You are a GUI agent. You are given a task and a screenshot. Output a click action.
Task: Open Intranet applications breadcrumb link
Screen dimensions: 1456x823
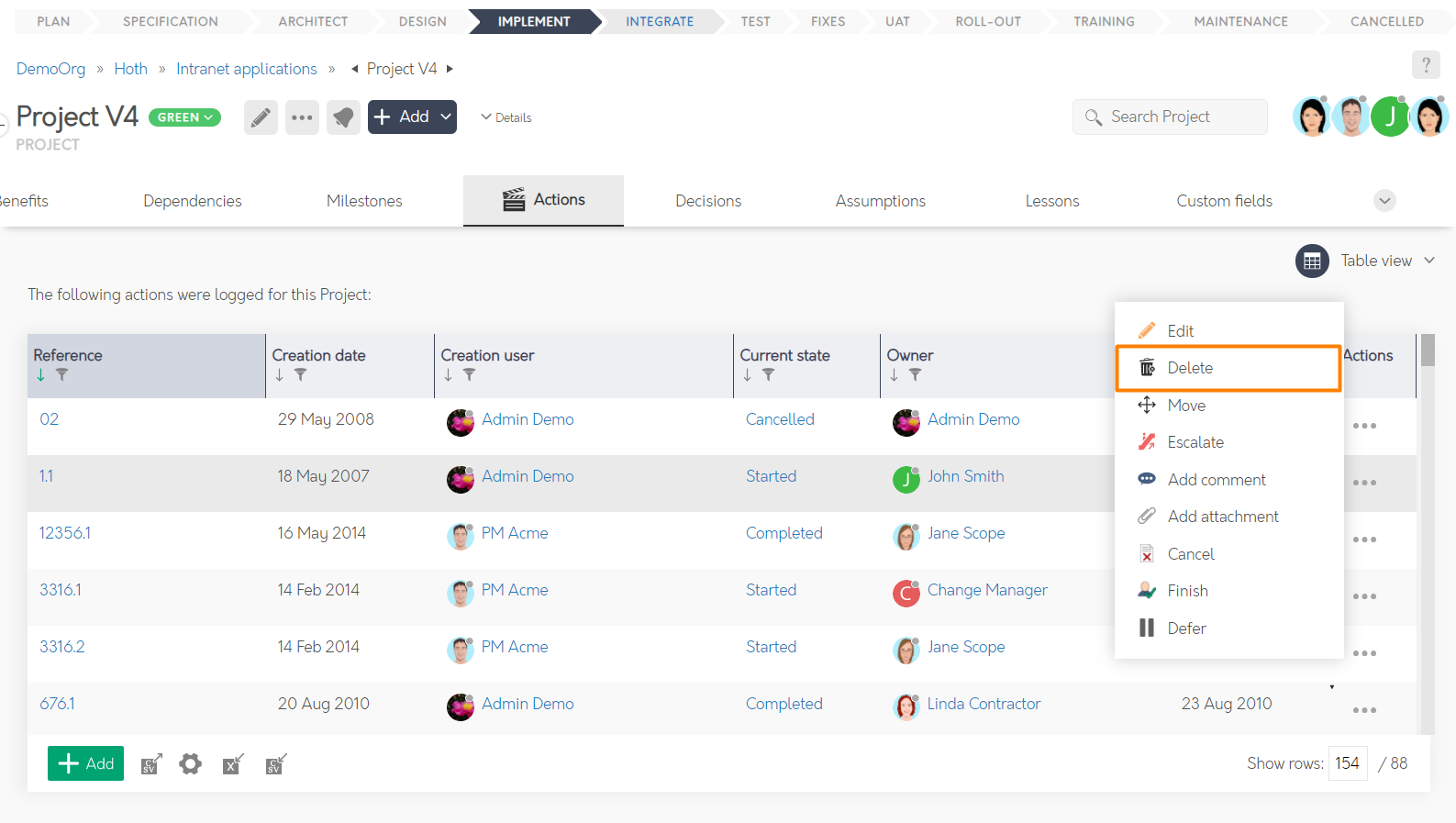(x=247, y=69)
